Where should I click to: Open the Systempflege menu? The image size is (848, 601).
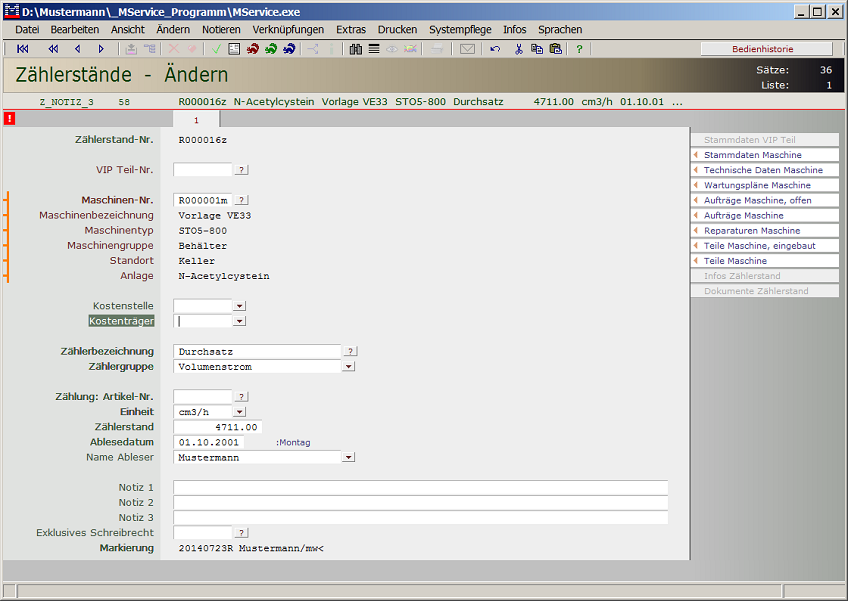460,30
